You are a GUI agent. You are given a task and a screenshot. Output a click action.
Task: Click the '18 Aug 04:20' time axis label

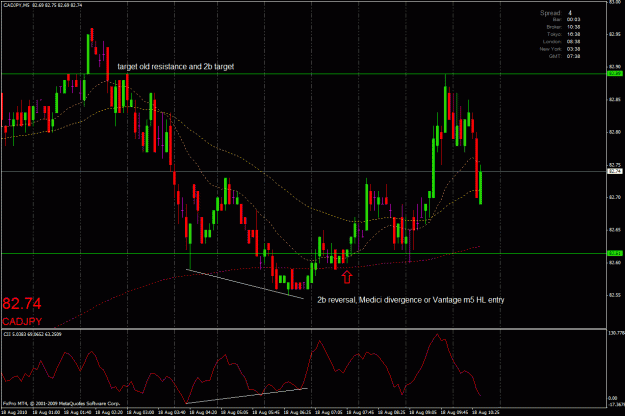[203, 412]
